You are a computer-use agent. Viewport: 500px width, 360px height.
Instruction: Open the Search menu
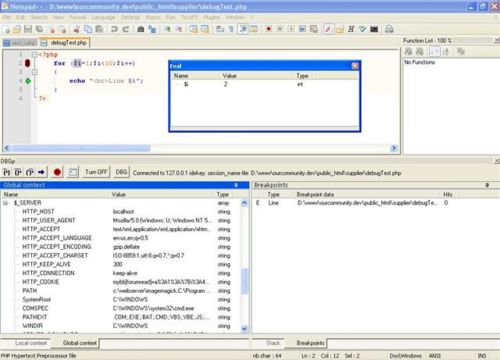(x=39, y=17)
